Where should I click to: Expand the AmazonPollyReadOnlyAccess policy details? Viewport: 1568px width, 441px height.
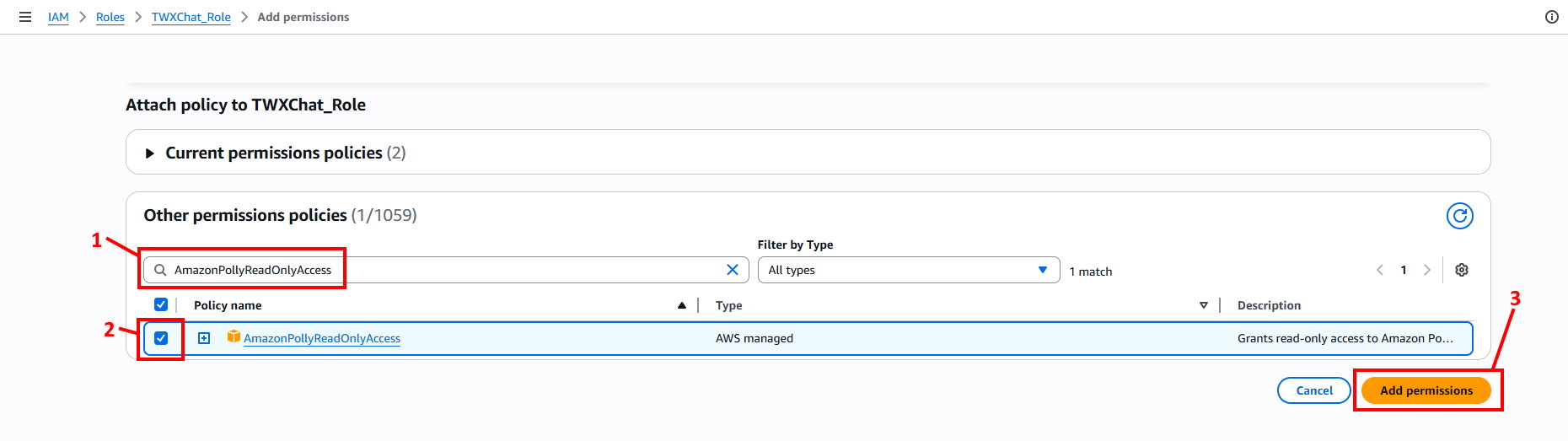(x=204, y=338)
